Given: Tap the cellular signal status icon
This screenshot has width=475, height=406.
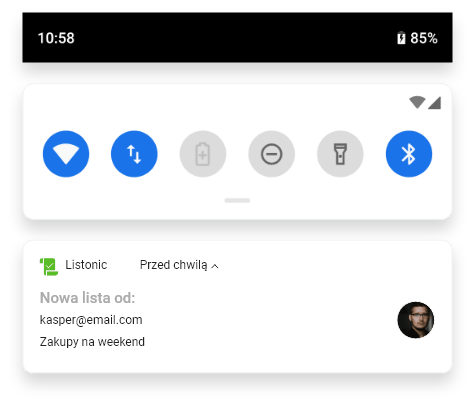Looking at the screenshot, I should [435, 103].
